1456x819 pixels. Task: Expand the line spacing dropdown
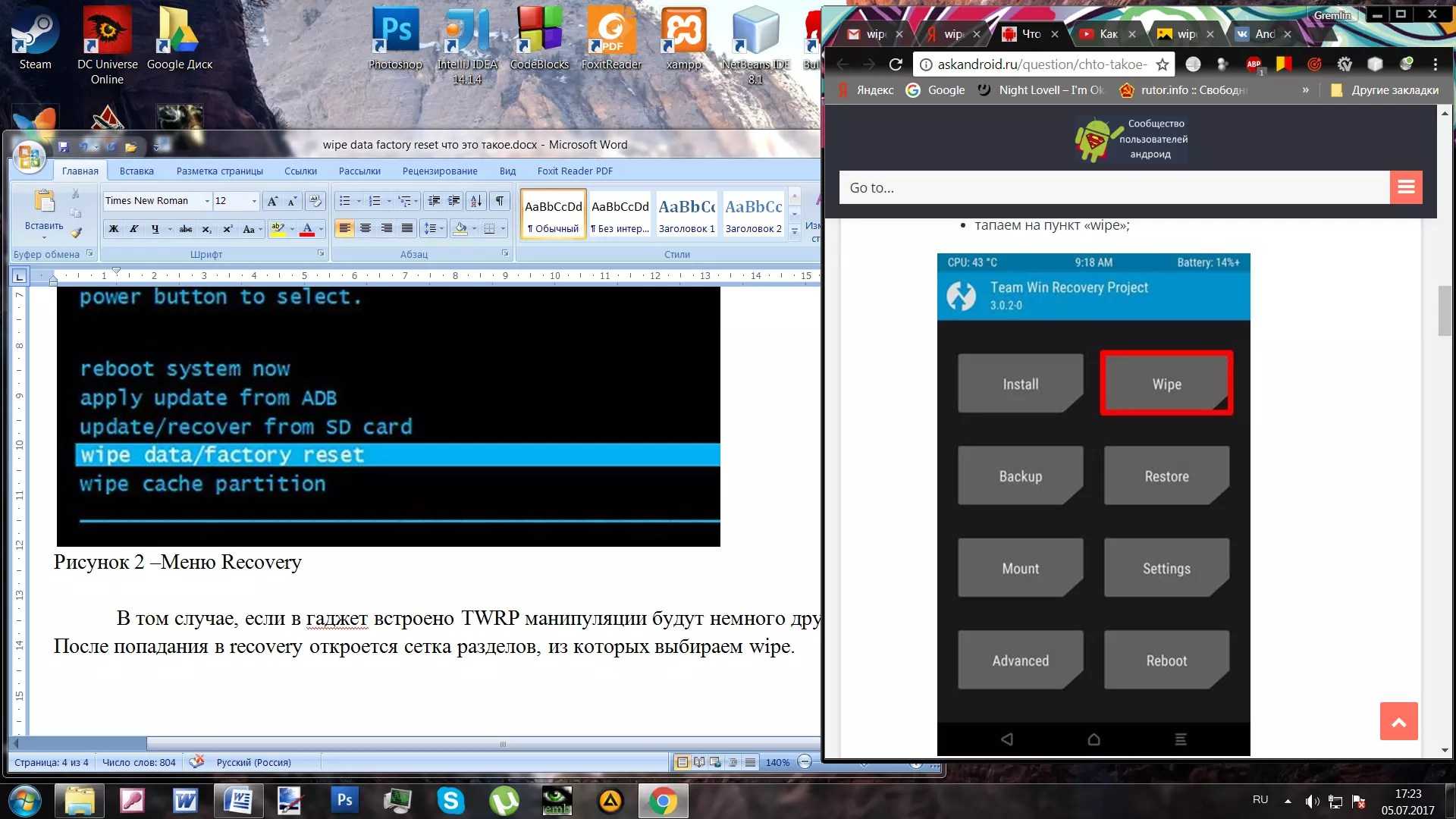(x=441, y=229)
